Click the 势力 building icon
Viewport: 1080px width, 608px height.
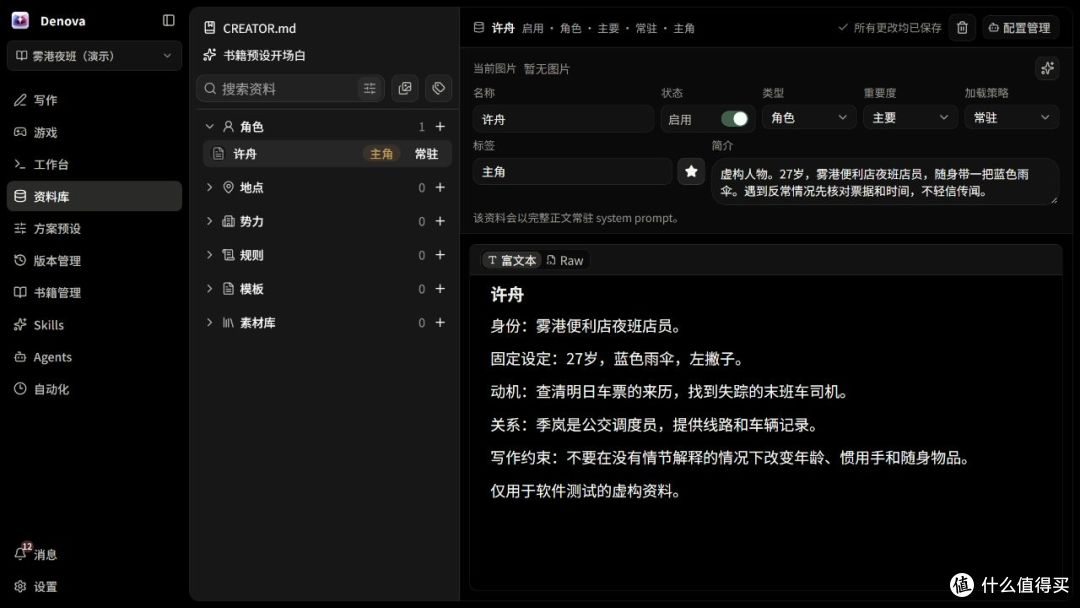(229, 221)
